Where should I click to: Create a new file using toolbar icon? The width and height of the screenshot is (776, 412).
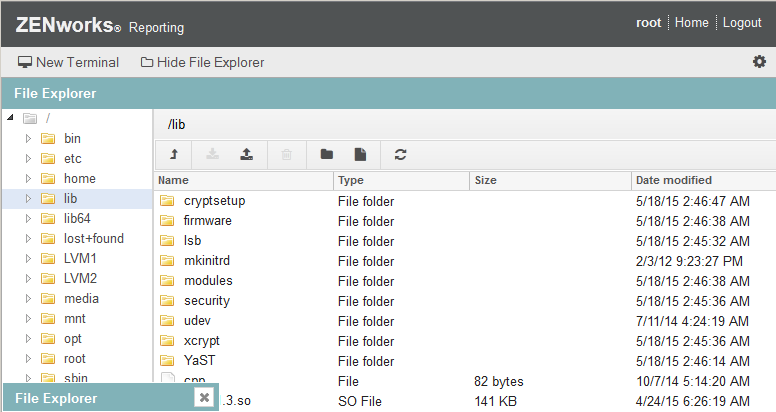pos(361,154)
